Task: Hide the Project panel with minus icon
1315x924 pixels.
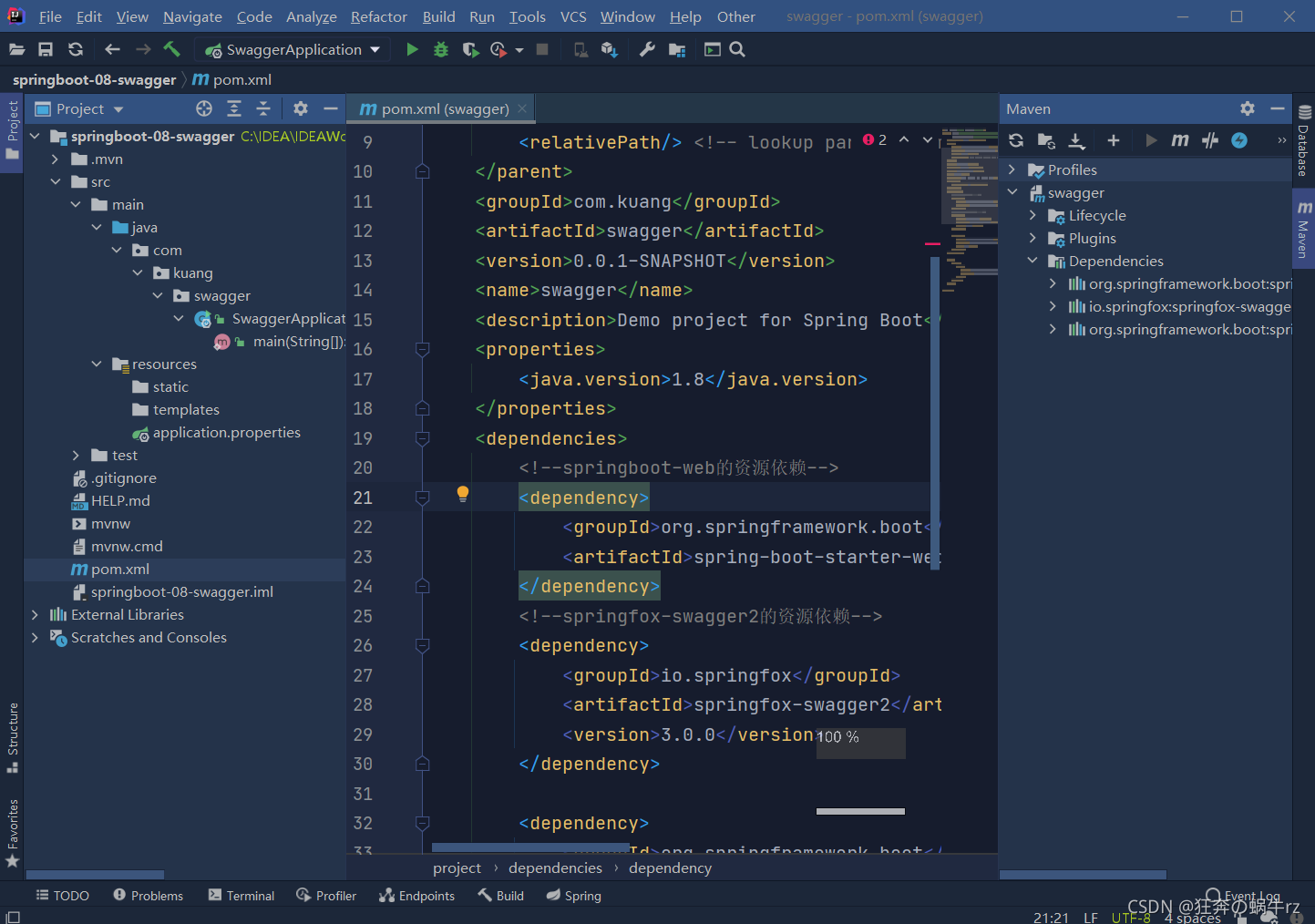Action: click(x=330, y=108)
